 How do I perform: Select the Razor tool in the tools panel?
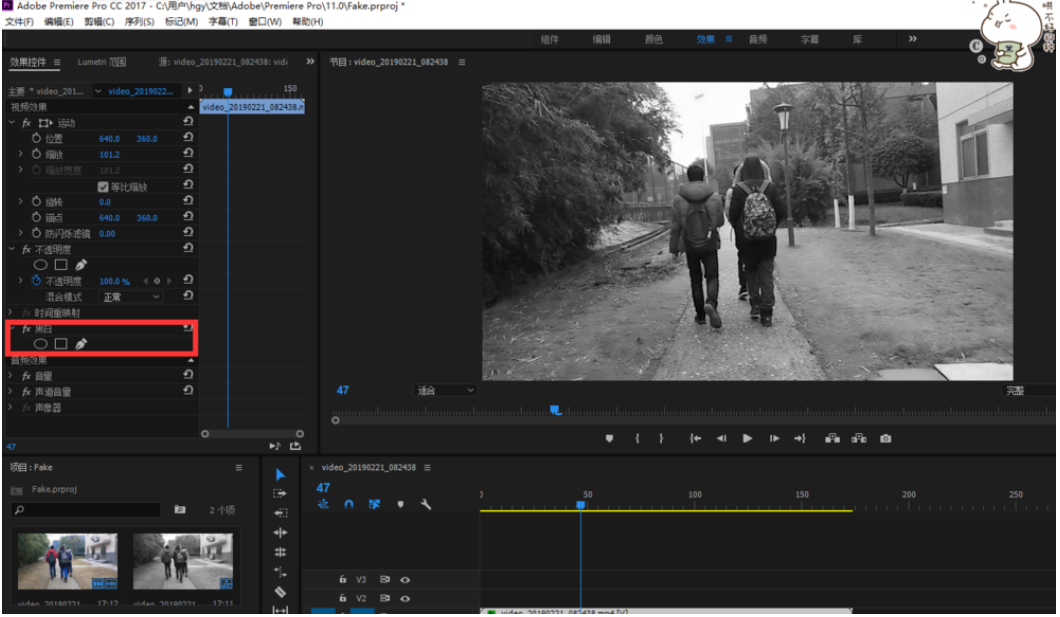(280, 591)
